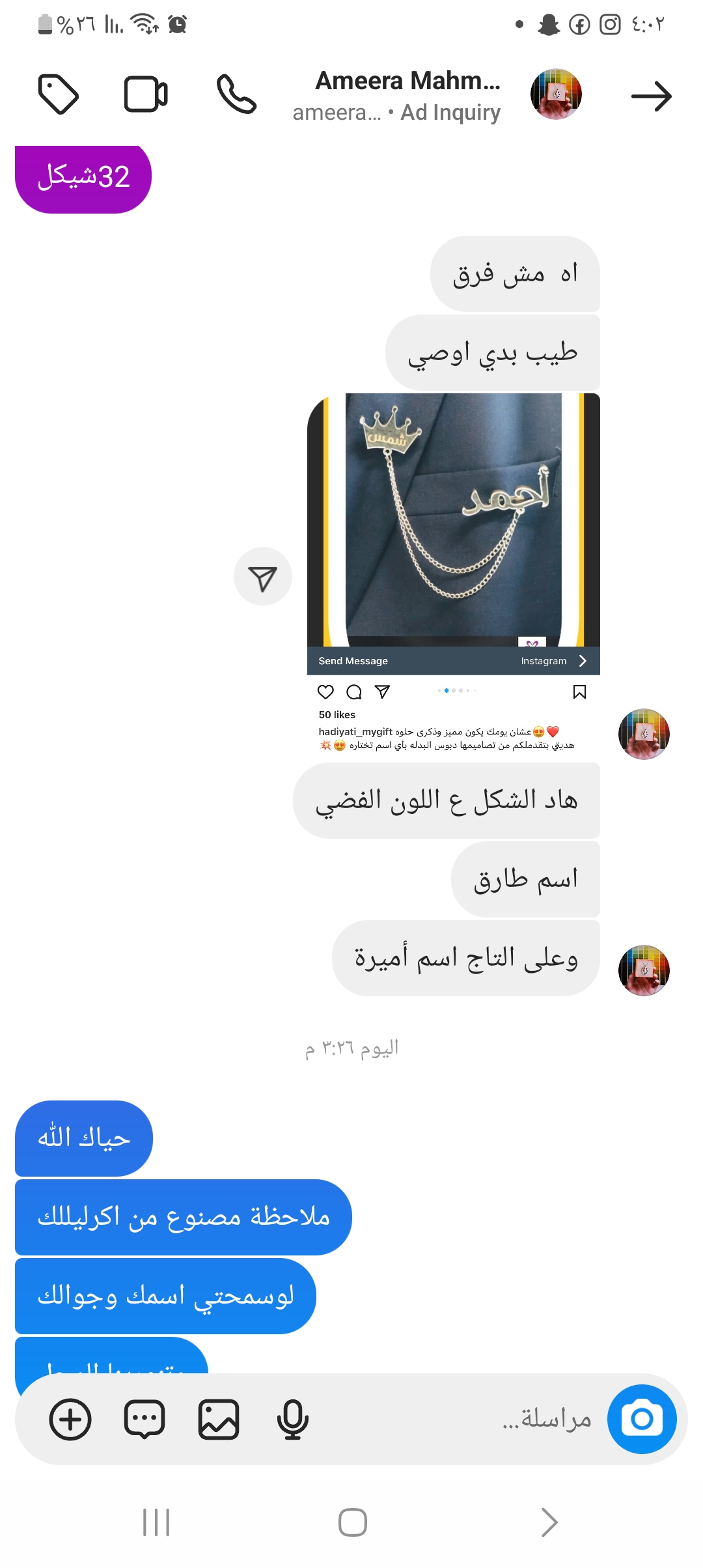This screenshot has width=703, height=1568.
Task: Tap the Android home button
Action: pos(353,1522)
